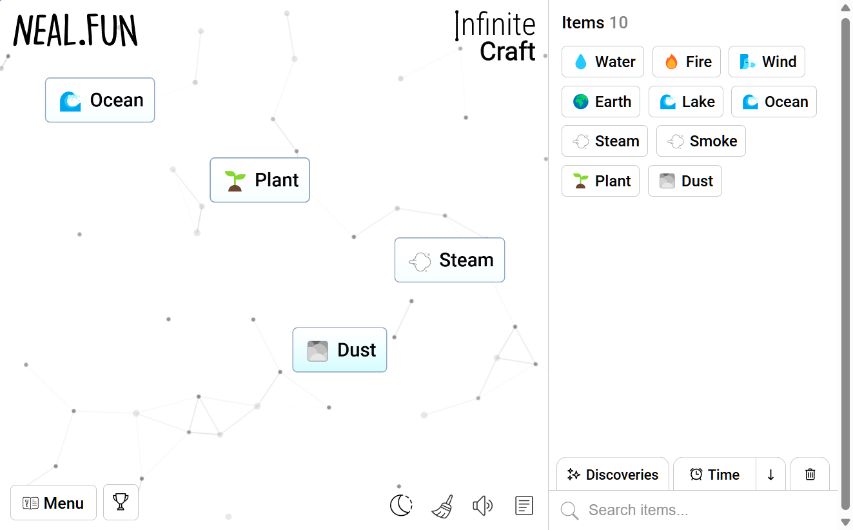Pick Wind from the items list
This screenshot has width=853, height=530.
(767, 61)
